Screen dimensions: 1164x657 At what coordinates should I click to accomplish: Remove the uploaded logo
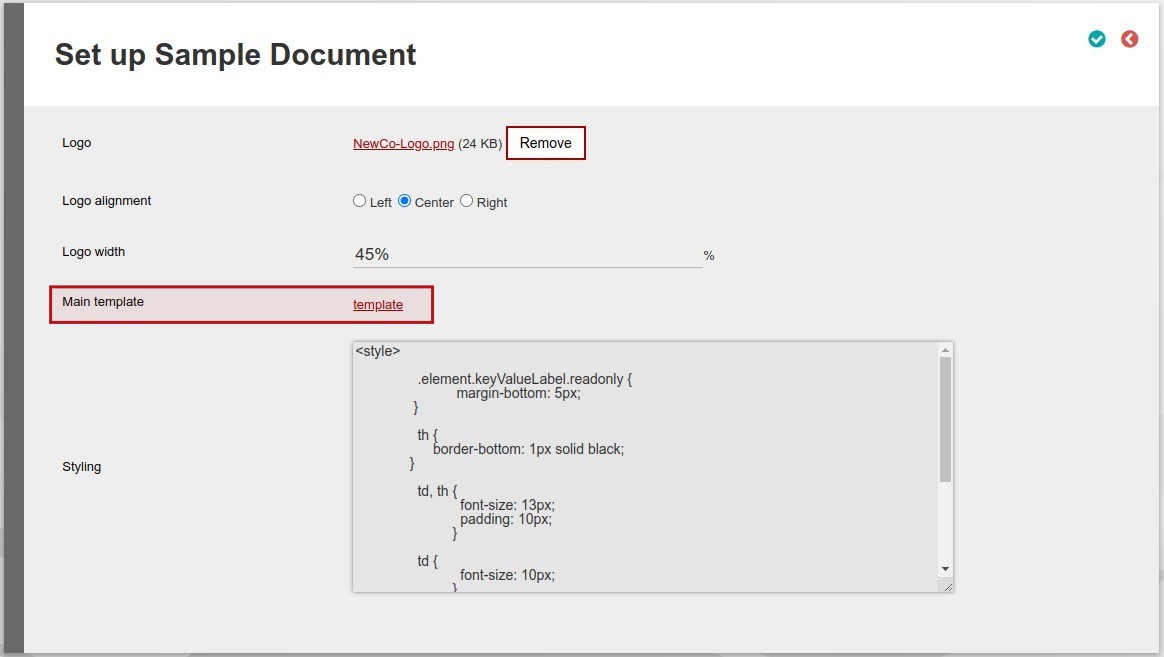pyautogui.click(x=546, y=143)
